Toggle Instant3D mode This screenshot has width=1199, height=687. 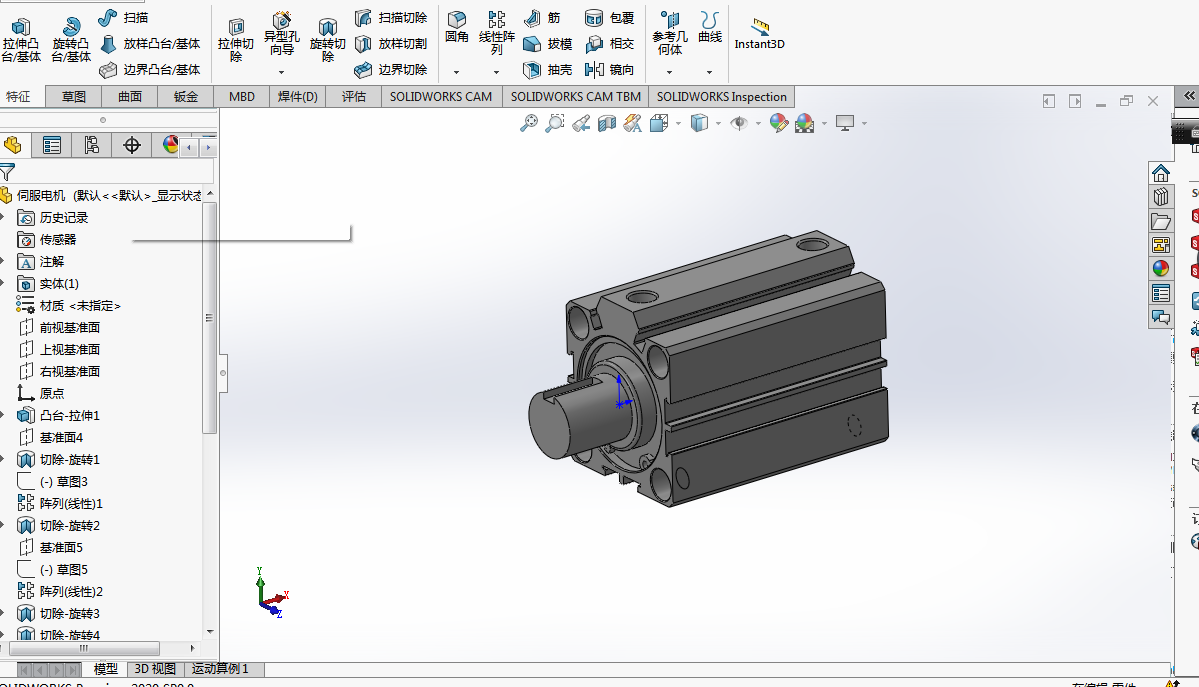(759, 34)
